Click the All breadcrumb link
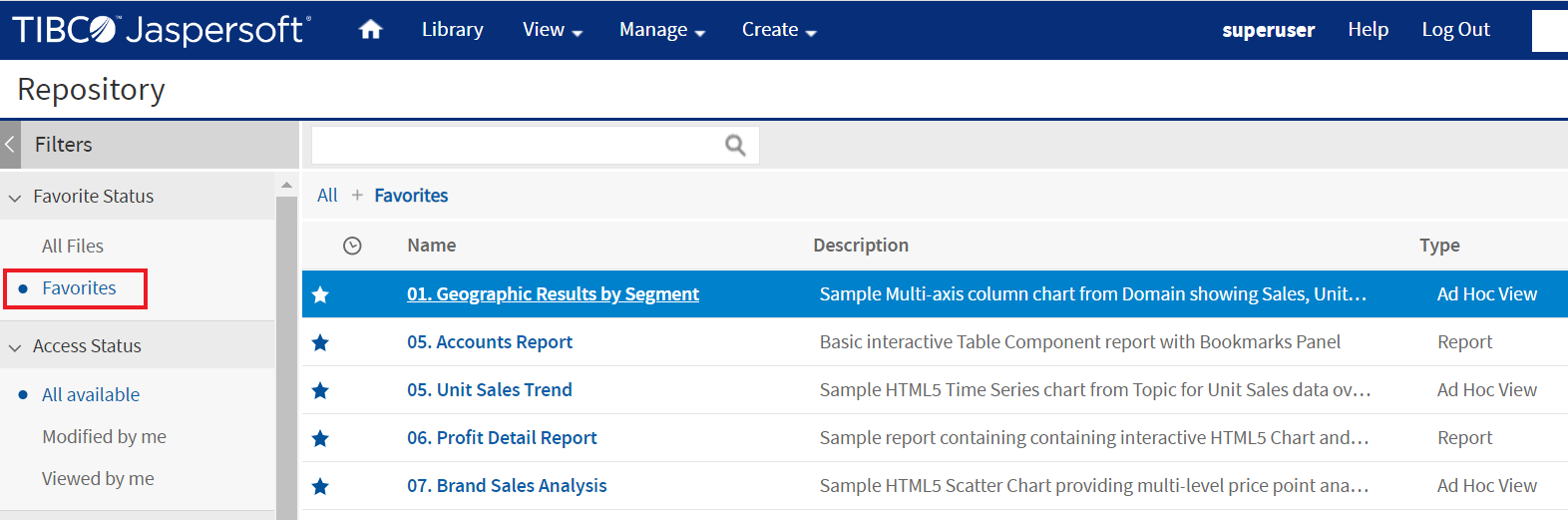 (327, 196)
